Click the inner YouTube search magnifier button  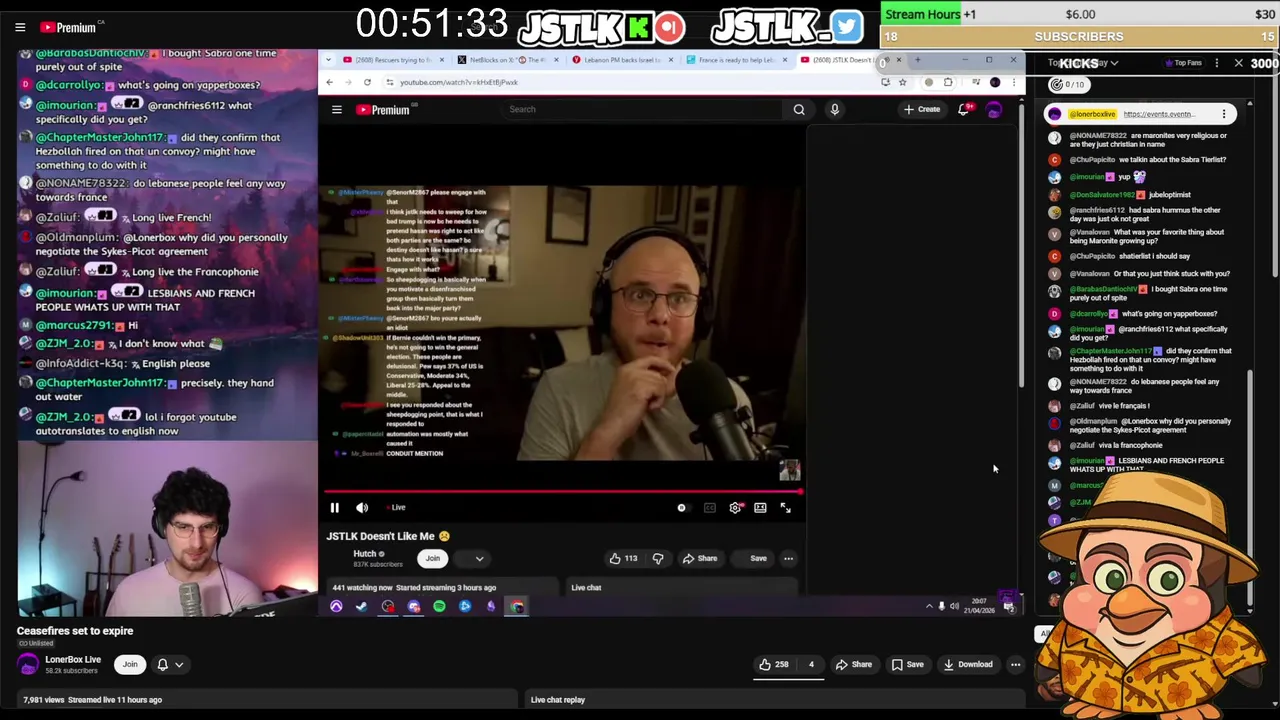[x=799, y=109]
